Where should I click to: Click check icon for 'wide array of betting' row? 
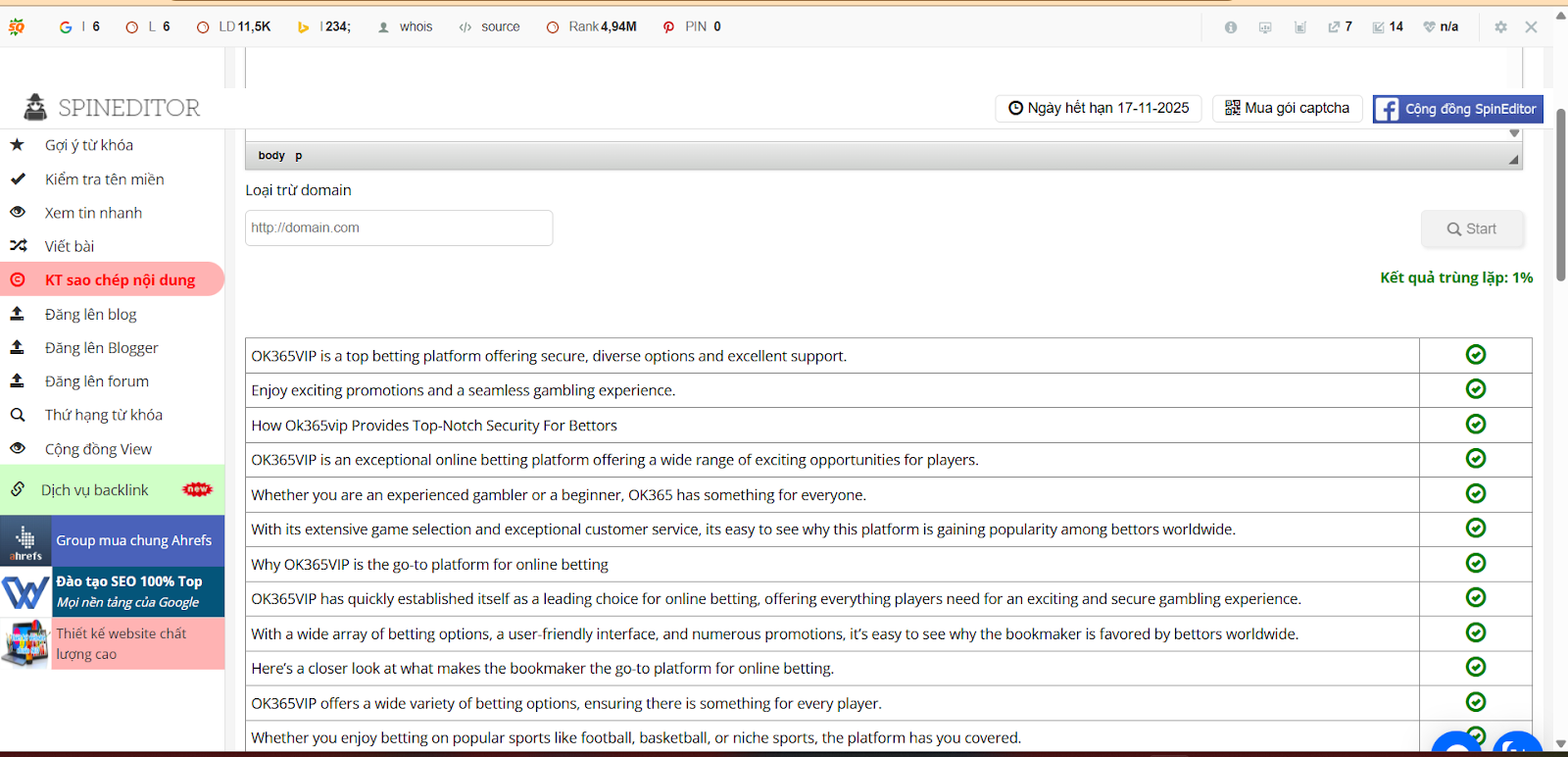[x=1476, y=632]
